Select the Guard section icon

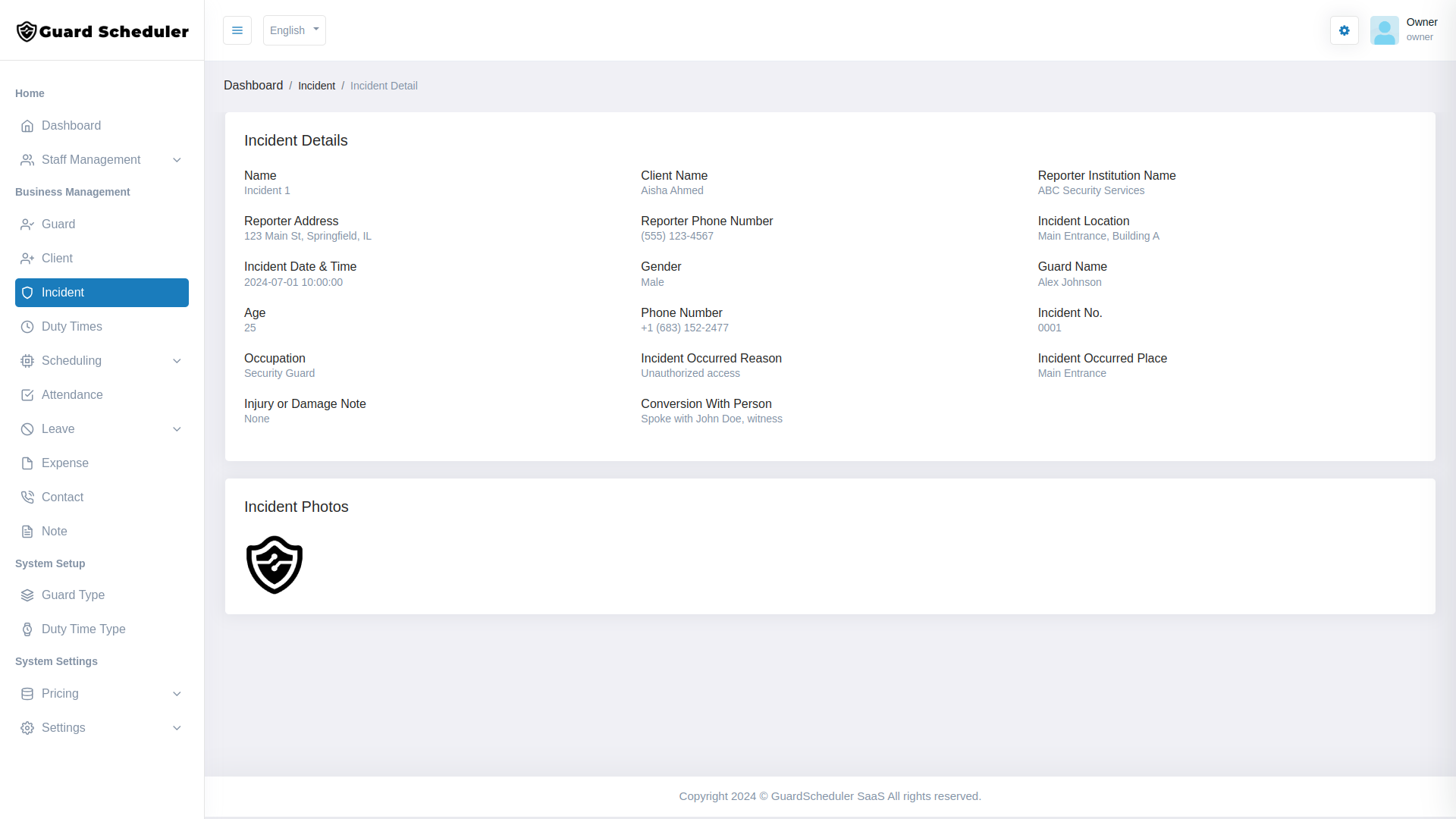27,224
